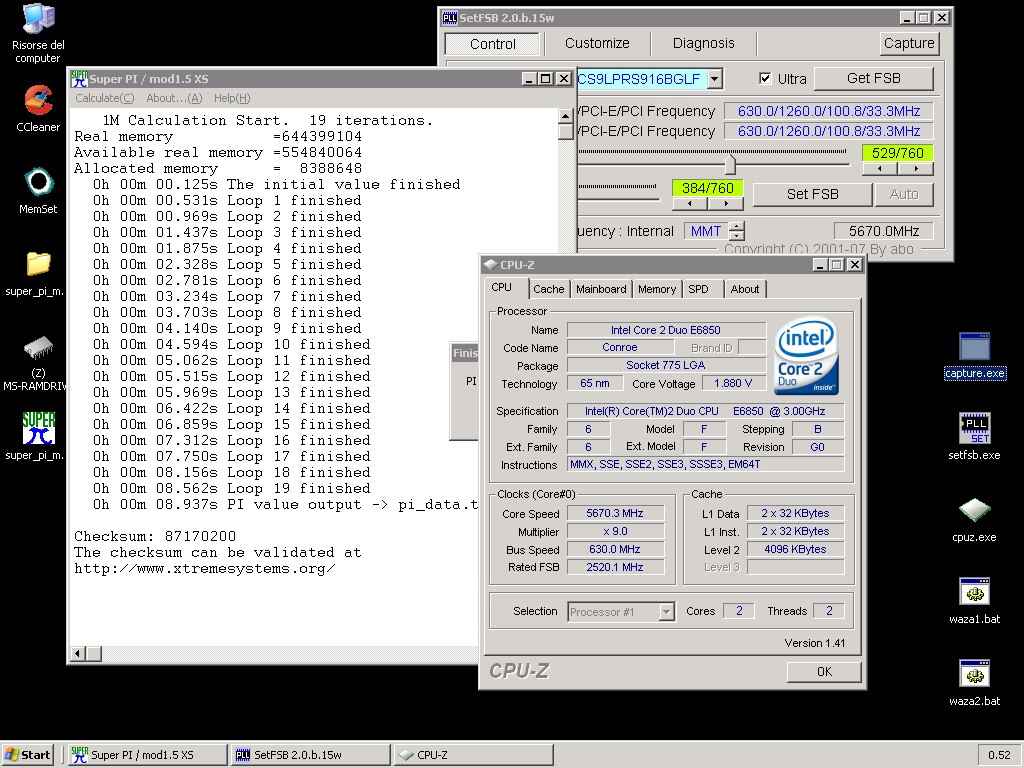Click the Intel Core 2 Duo E6850 name field
Image resolution: width=1024 pixels, height=768 pixels.
[666, 330]
